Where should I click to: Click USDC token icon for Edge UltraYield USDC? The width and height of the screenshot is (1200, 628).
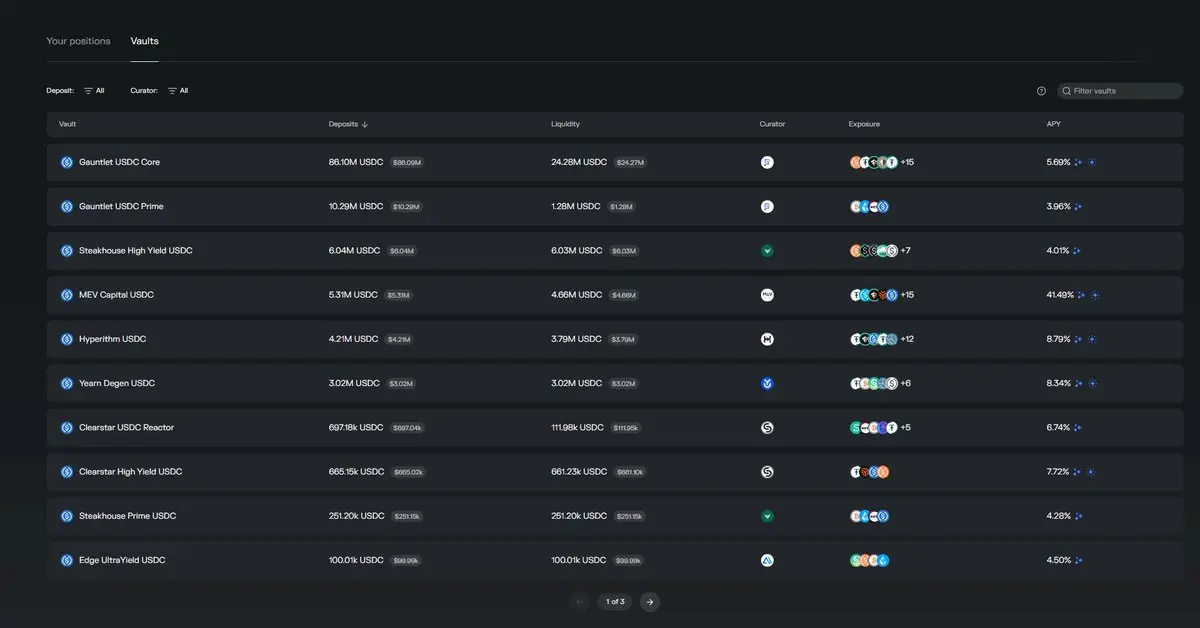click(x=67, y=560)
